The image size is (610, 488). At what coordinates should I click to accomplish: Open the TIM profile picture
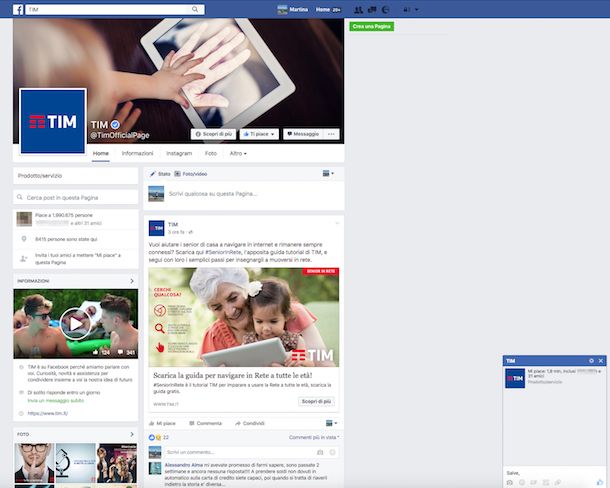coord(53,121)
